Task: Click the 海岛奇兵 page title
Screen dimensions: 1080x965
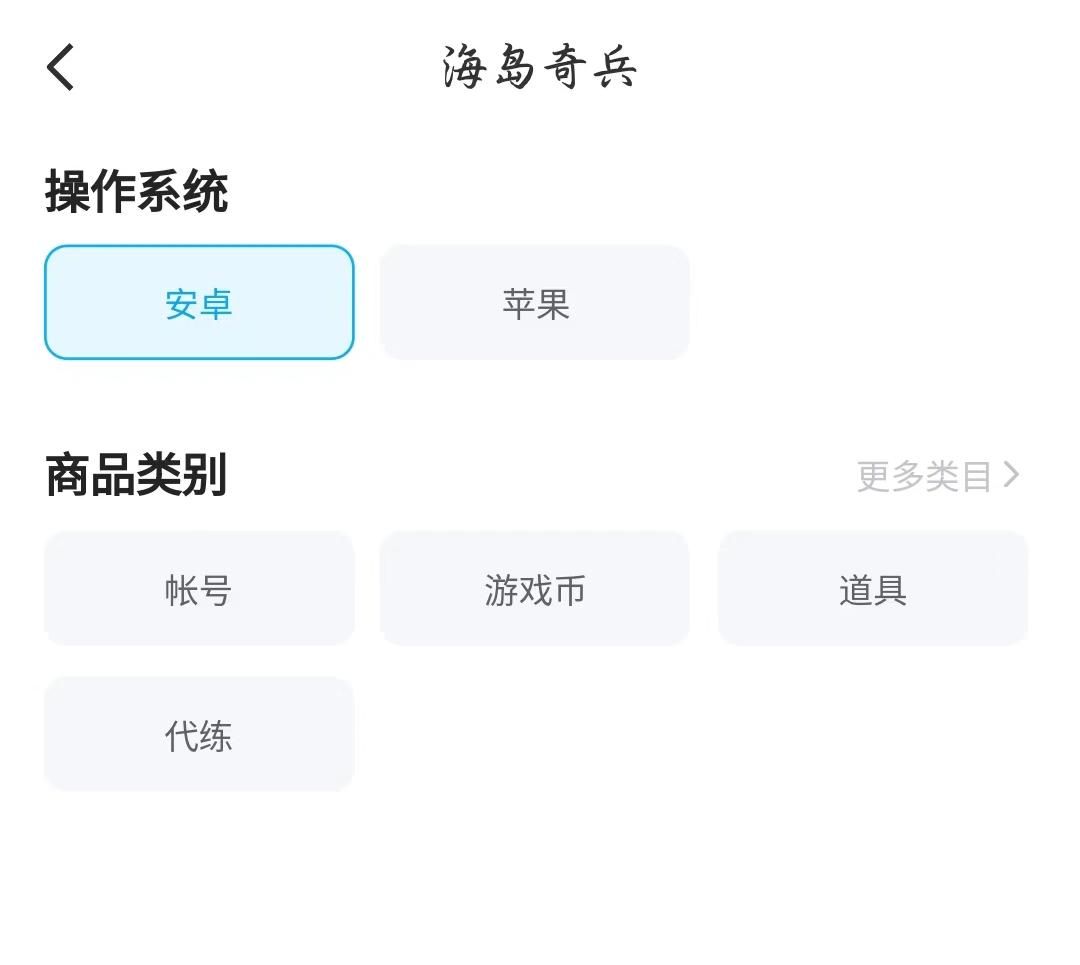Action: [x=539, y=69]
